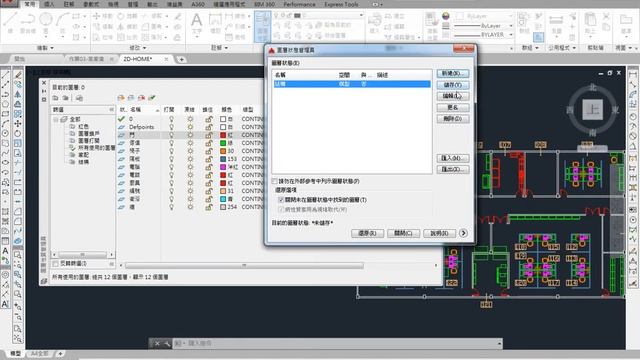Click the Paste icon in the clipboard panel
This screenshot has width=640, height=360.
click(x=590, y=23)
